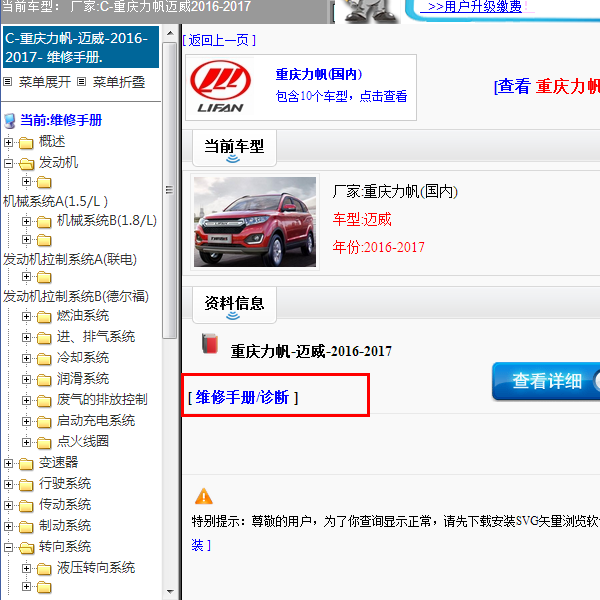
Task: Click the open folder icon for 发动机
Action: click(26, 164)
